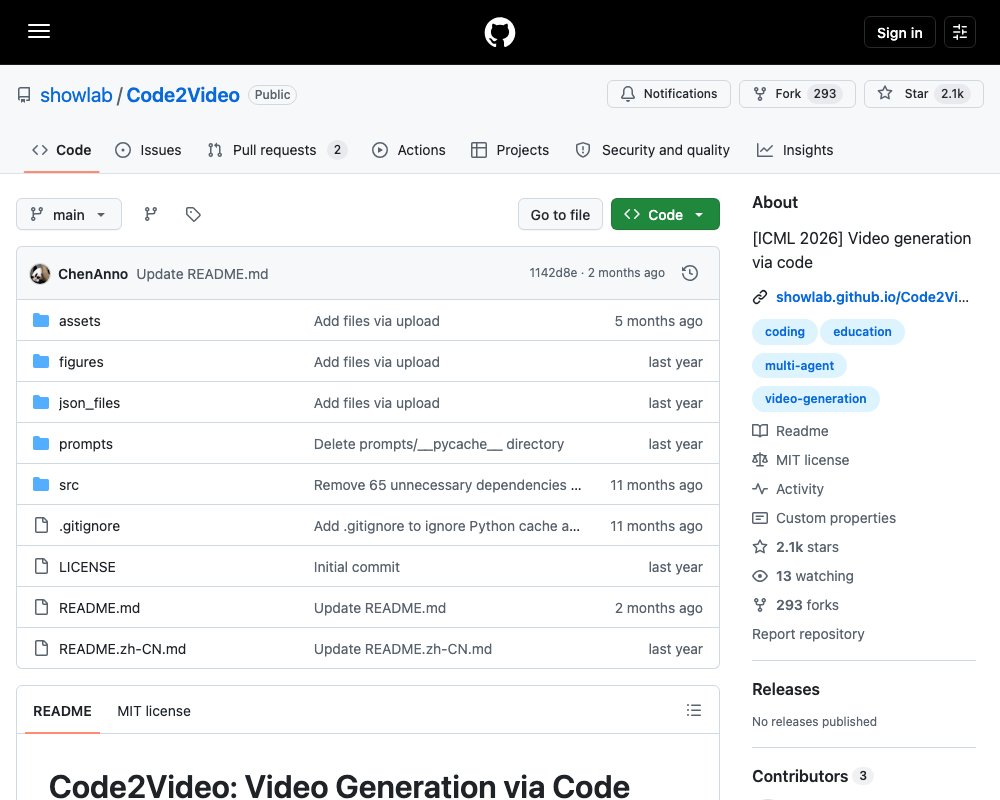
Task: Expand the main branch dropdown
Action: point(69,214)
